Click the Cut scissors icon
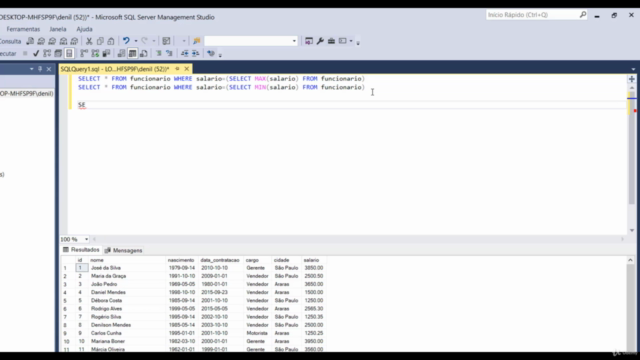The height and width of the screenshot is (360, 640). [89, 41]
